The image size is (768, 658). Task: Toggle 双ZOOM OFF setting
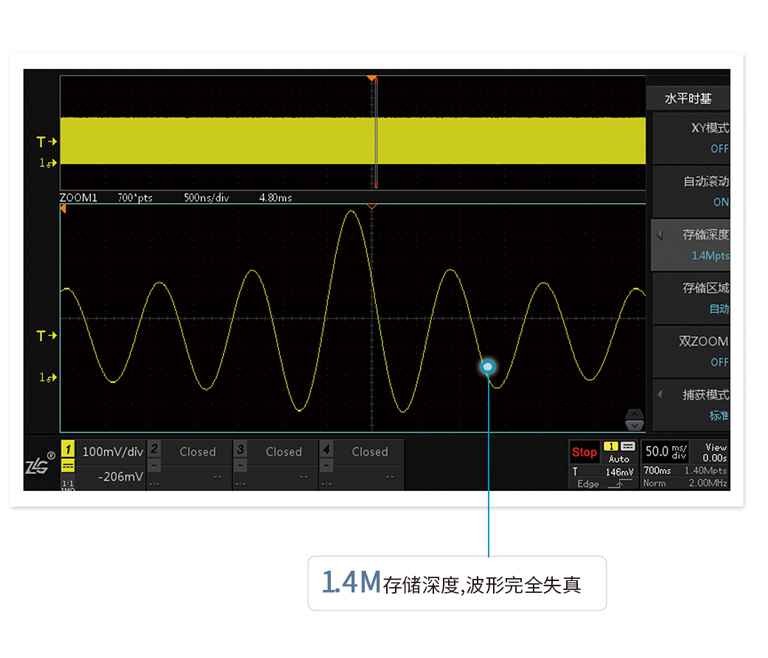(x=690, y=351)
